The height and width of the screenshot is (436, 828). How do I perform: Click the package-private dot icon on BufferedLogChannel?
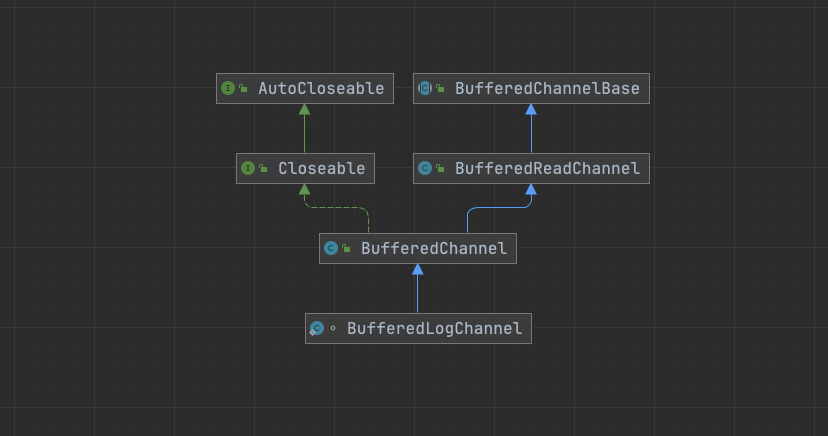point(333,328)
